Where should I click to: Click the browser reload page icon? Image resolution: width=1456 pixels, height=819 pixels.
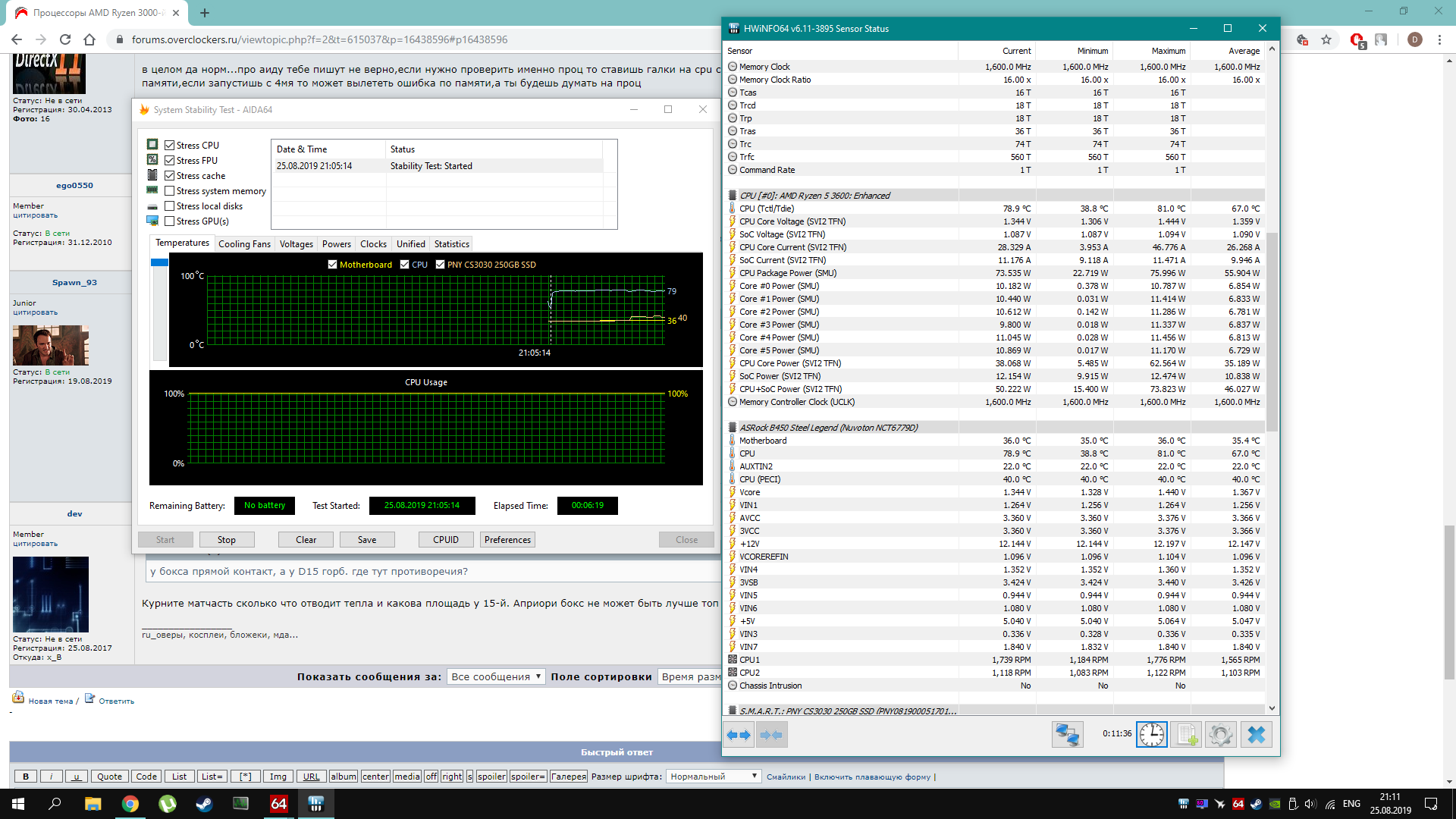coord(65,39)
